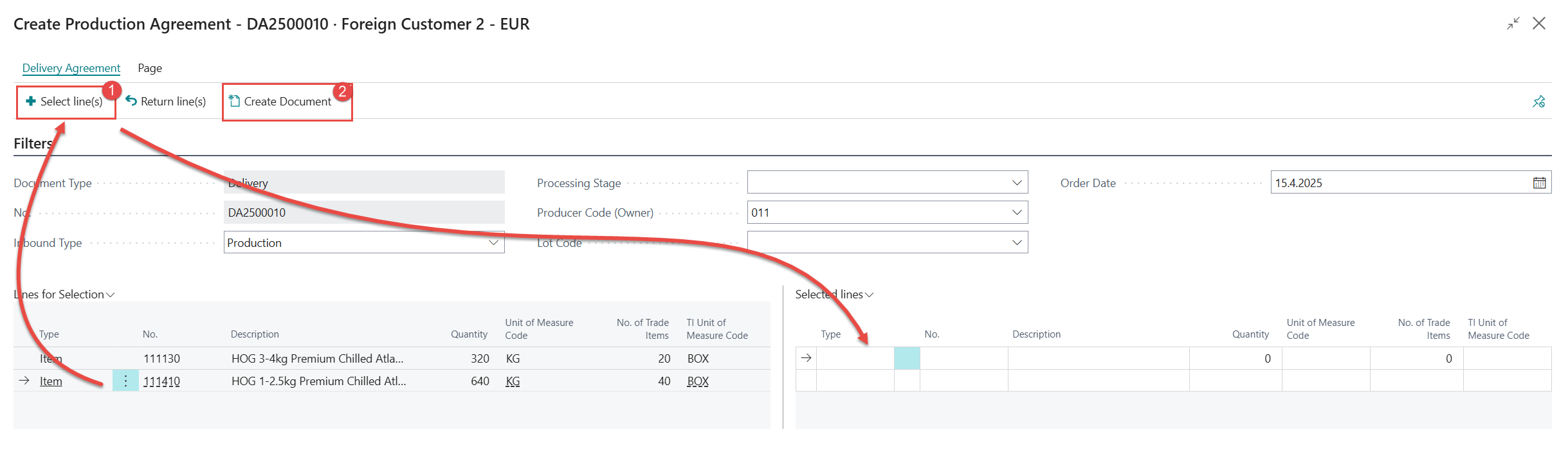
Task: Click the Select line(s) plus icon
Action: pyautogui.click(x=30, y=102)
